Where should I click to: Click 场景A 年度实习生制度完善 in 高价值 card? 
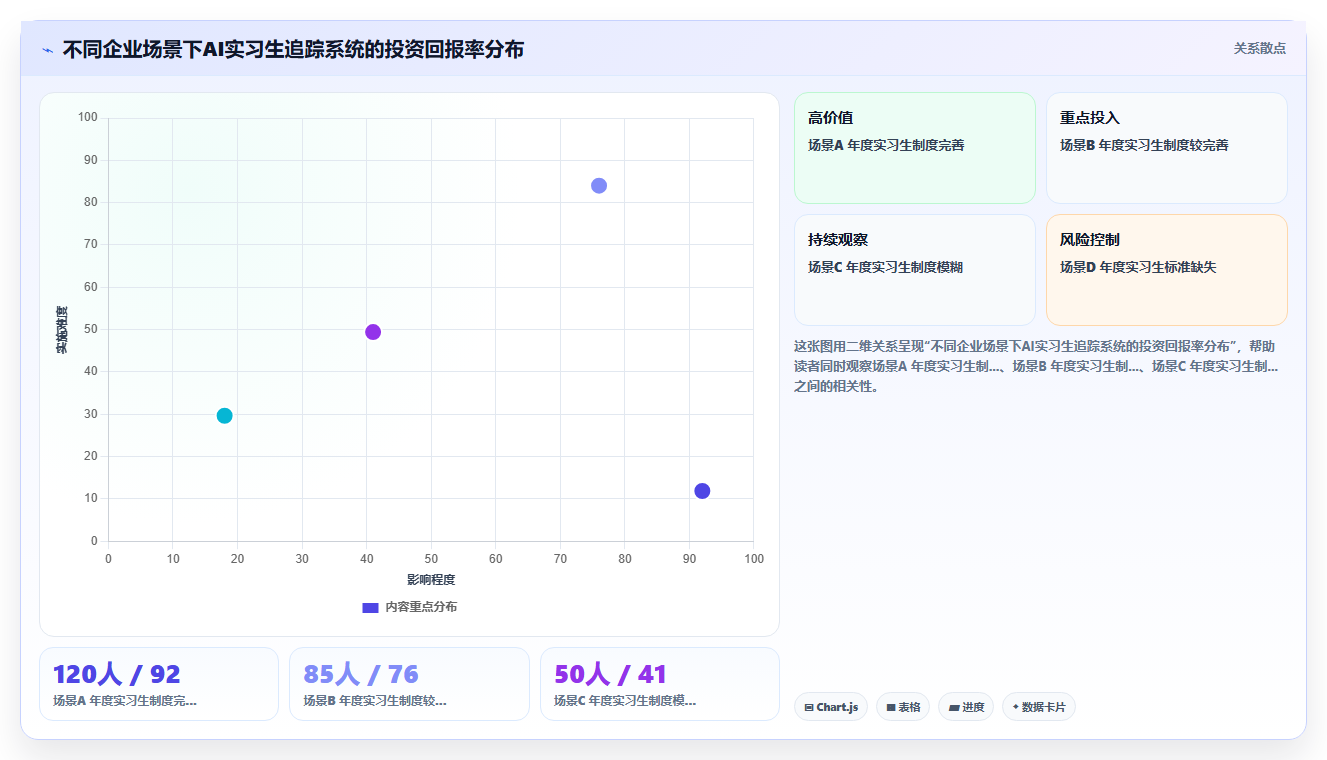click(x=886, y=145)
